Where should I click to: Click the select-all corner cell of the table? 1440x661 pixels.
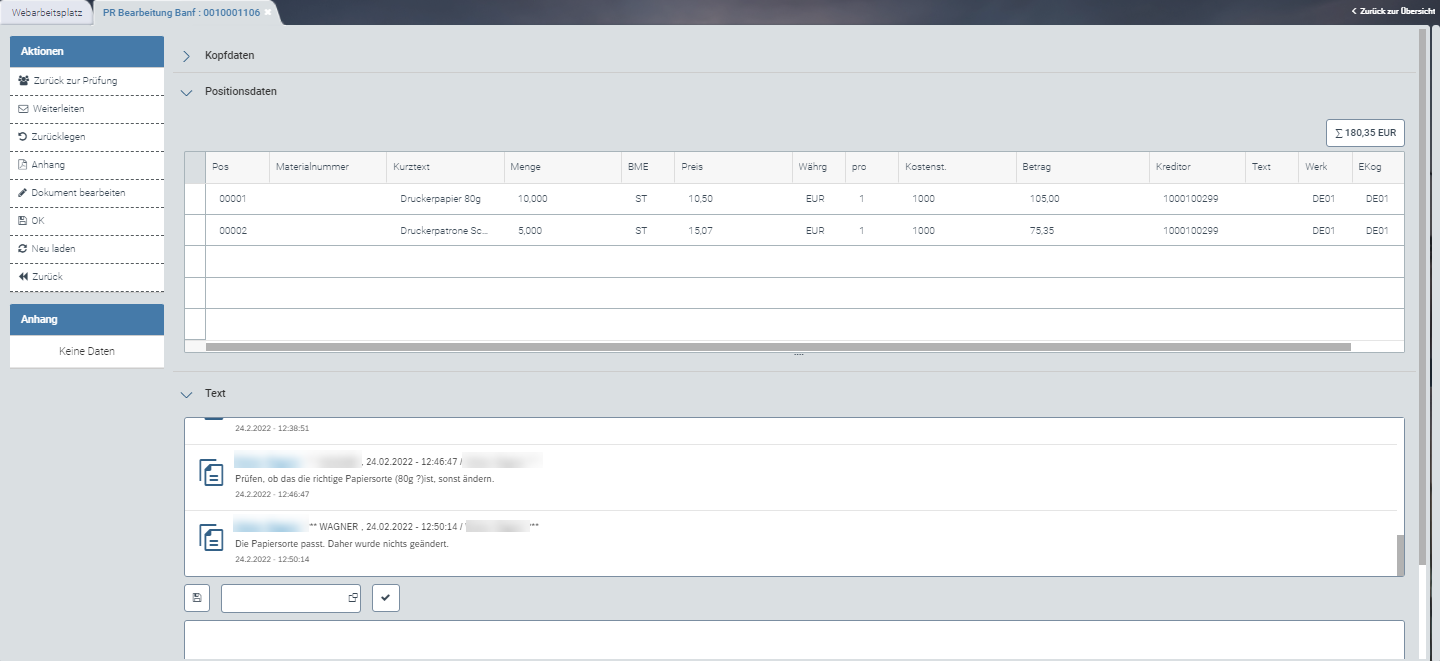[x=195, y=167]
